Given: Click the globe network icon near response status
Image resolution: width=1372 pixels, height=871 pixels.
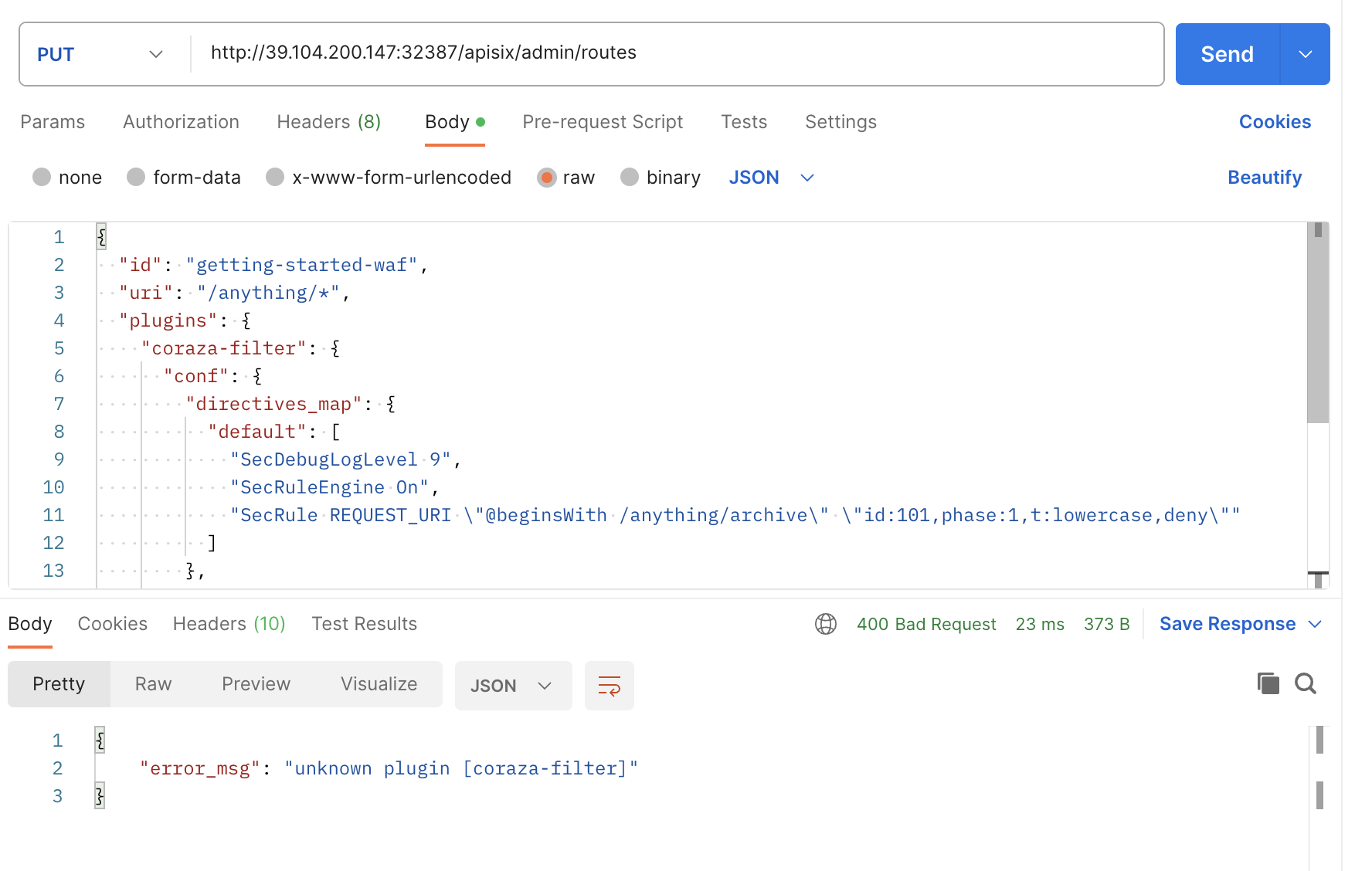Looking at the screenshot, I should click(x=826, y=624).
